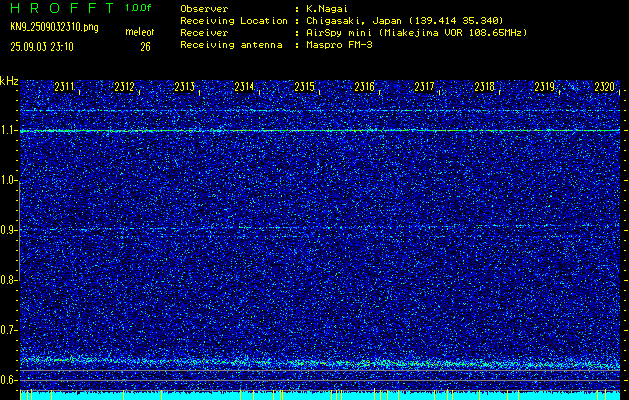
Task: Click the 1.0 frequency axis label
Action: point(8,180)
